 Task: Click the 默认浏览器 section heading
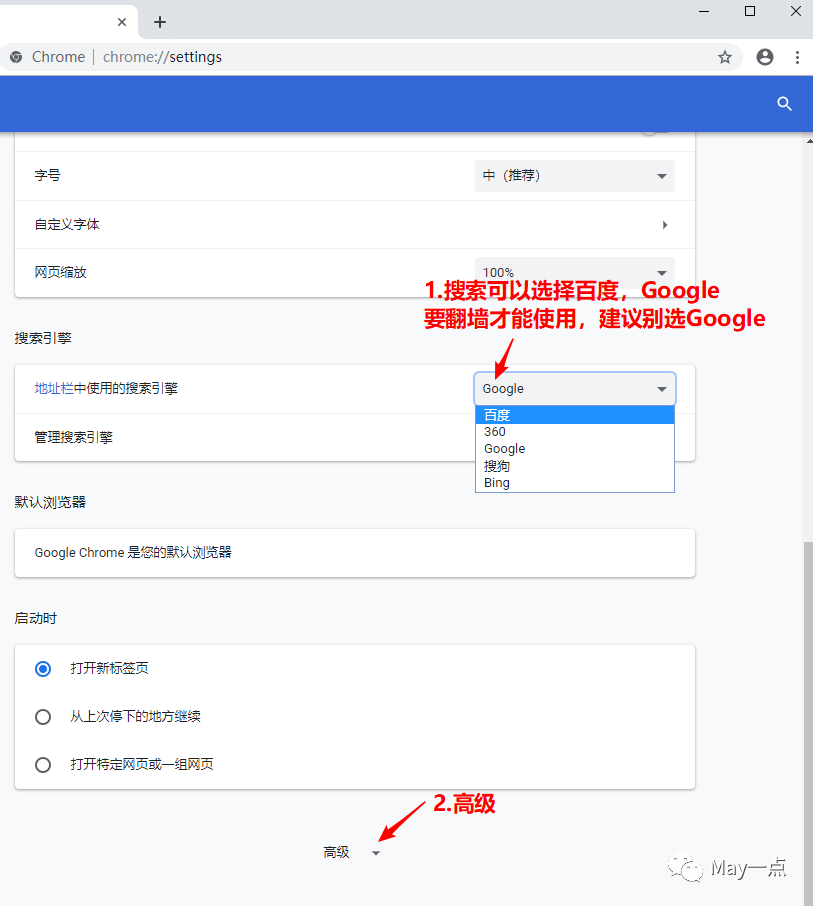(x=50, y=502)
